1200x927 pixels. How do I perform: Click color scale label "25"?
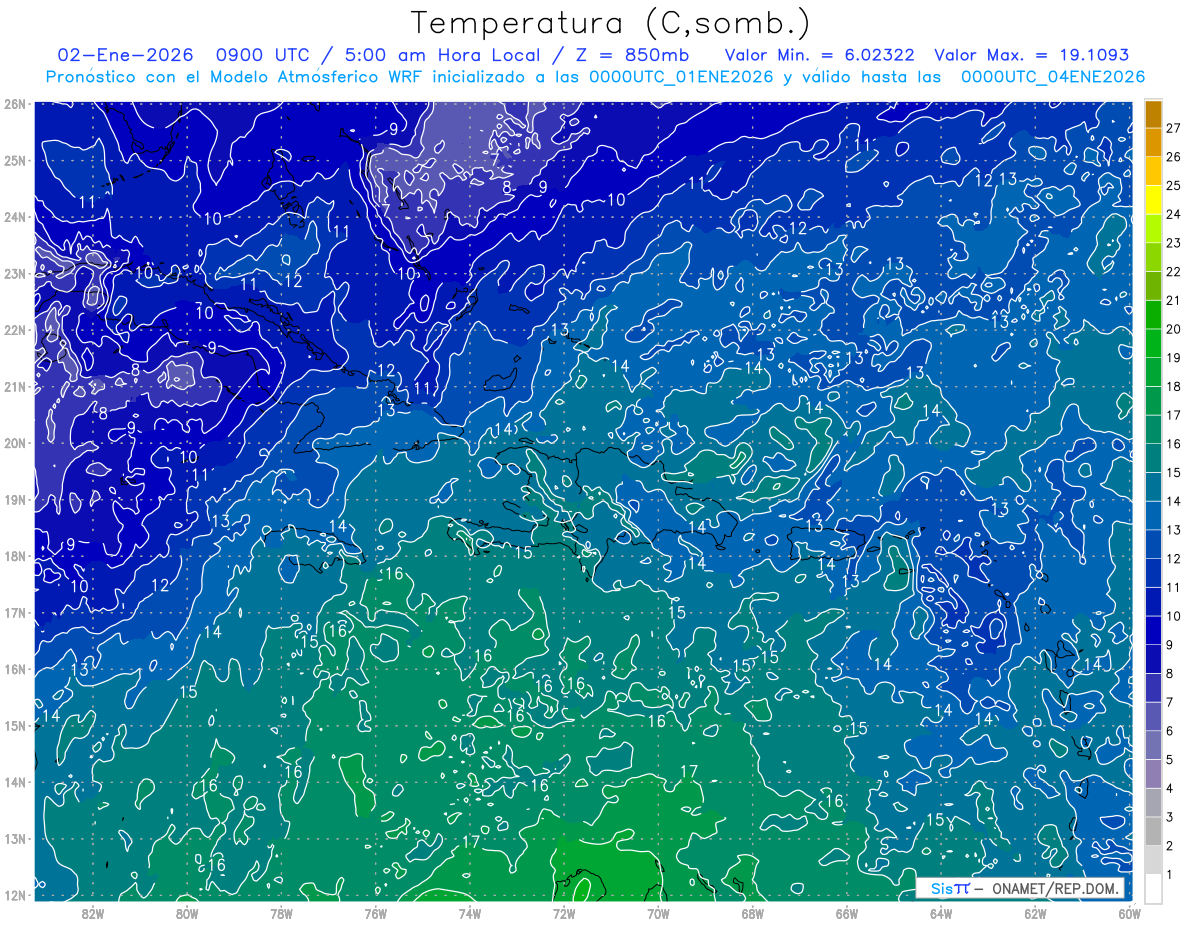click(x=1174, y=186)
